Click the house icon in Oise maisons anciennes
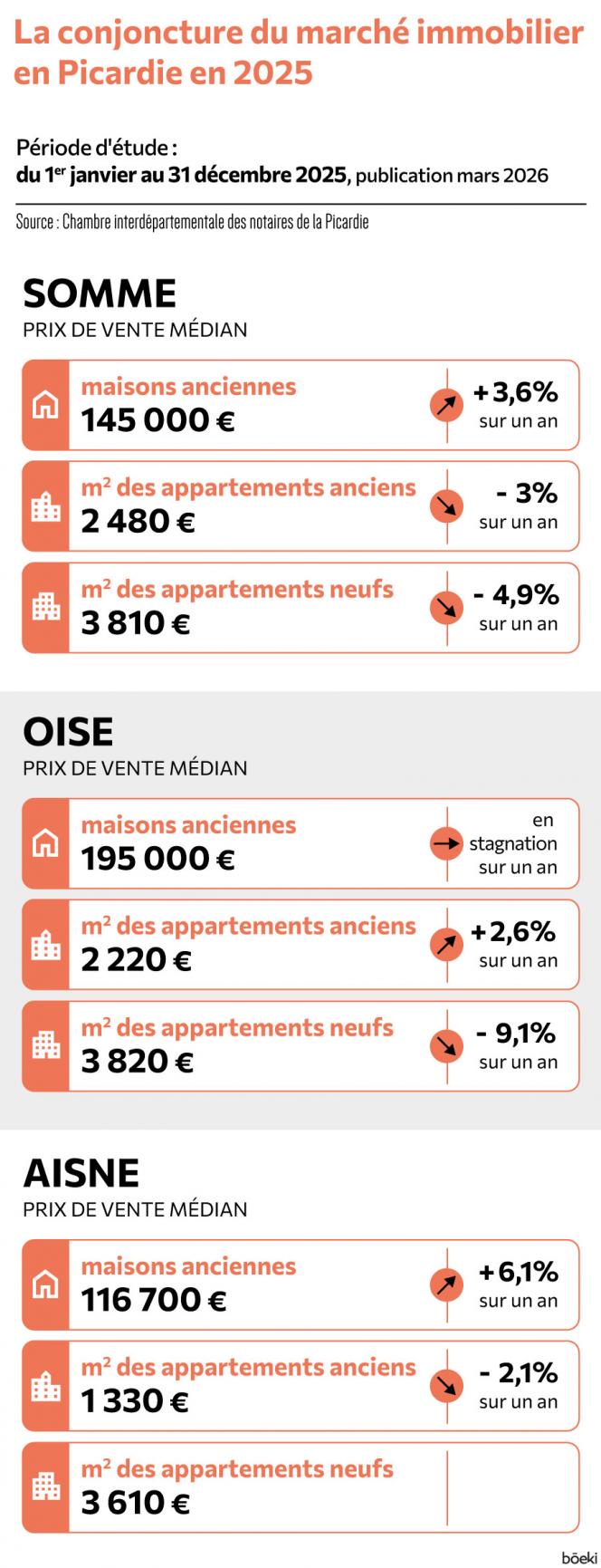 (45, 843)
